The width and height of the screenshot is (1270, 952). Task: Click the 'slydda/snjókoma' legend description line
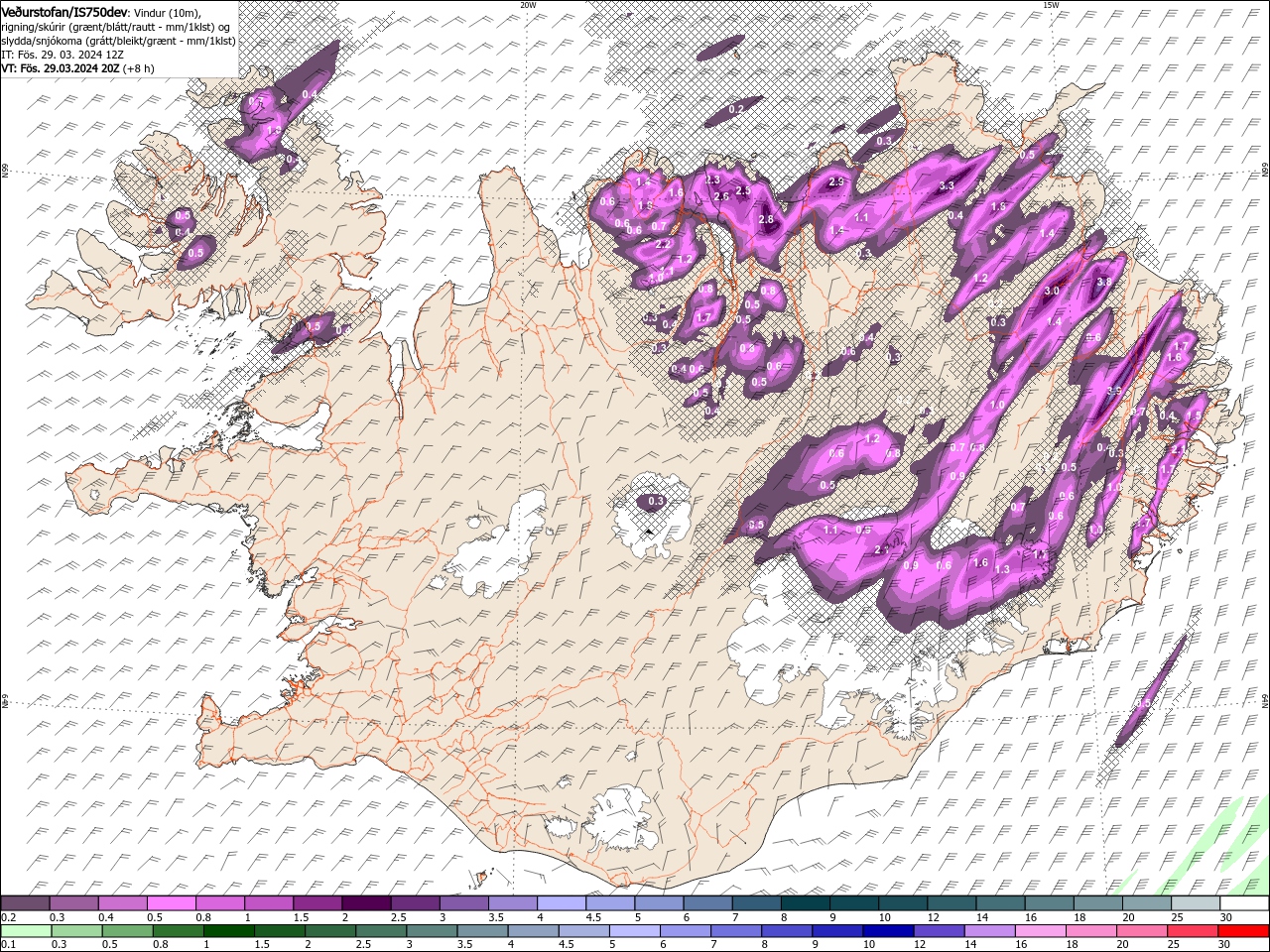click(x=118, y=40)
